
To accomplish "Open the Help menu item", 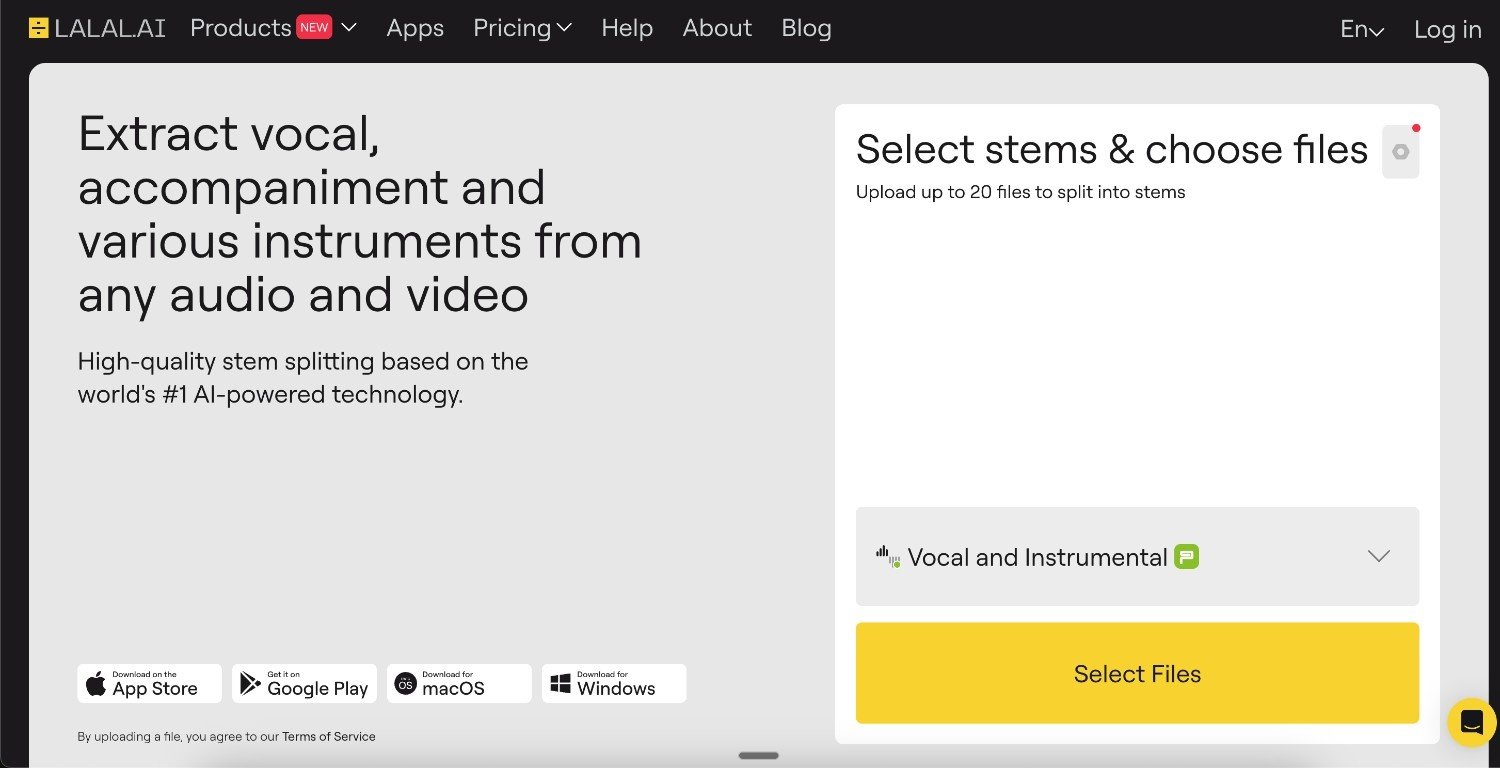I will pyautogui.click(x=627, y=28).
